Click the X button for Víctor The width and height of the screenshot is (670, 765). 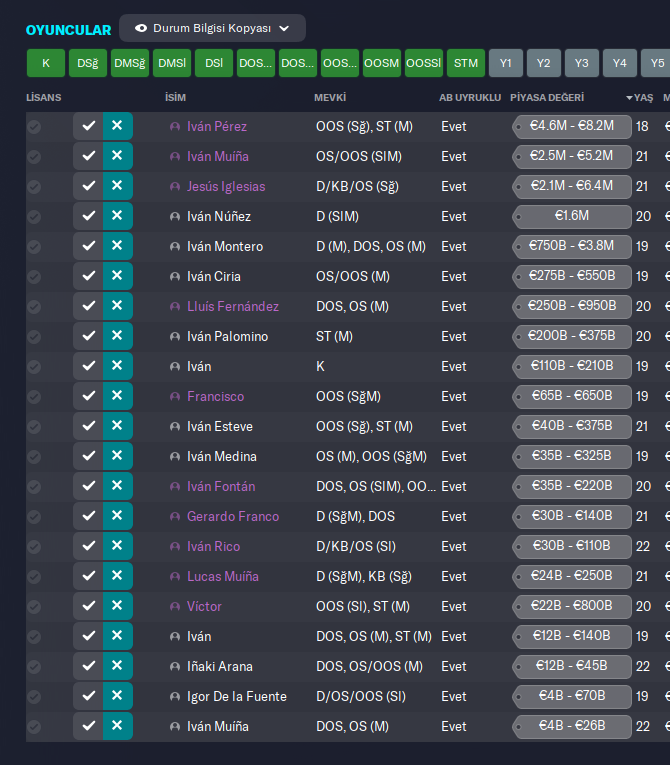(x=118, y=606)
